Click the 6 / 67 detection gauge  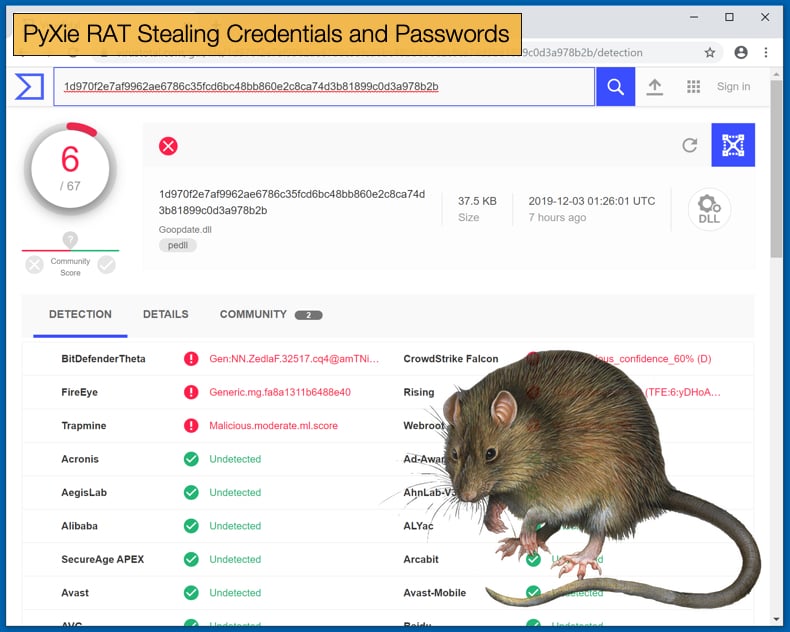pos(70,169)
